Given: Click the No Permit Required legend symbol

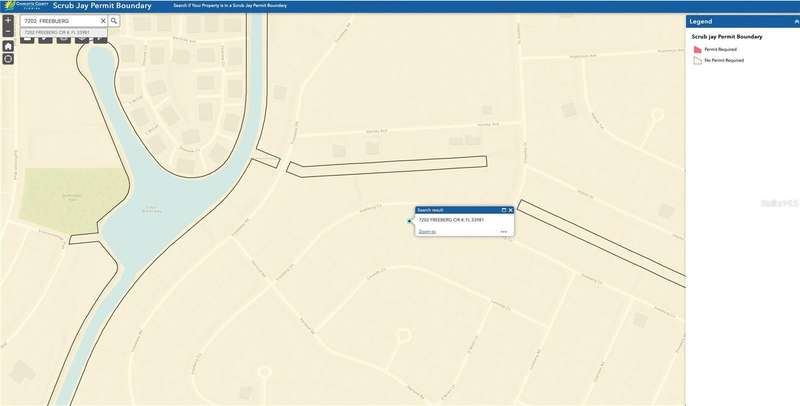Looking at the screenshot, I should [x=697, y=60].
